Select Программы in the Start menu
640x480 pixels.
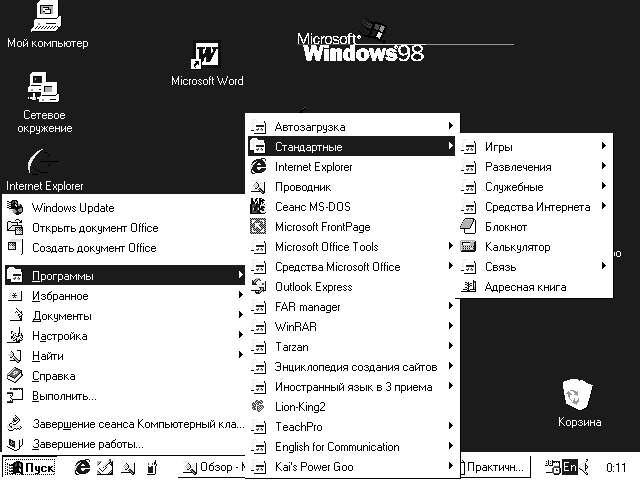125,276
